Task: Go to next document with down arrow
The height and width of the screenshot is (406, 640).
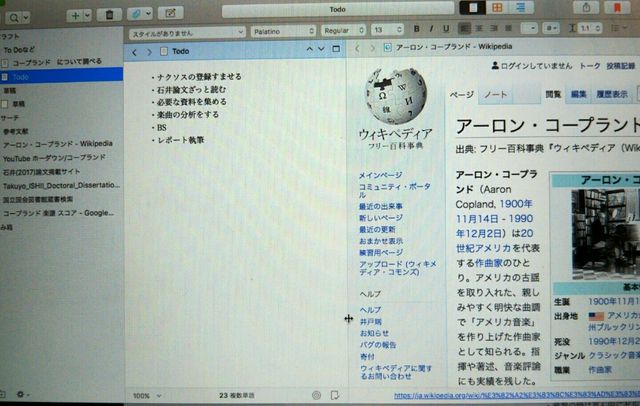Action: point(321,49)
